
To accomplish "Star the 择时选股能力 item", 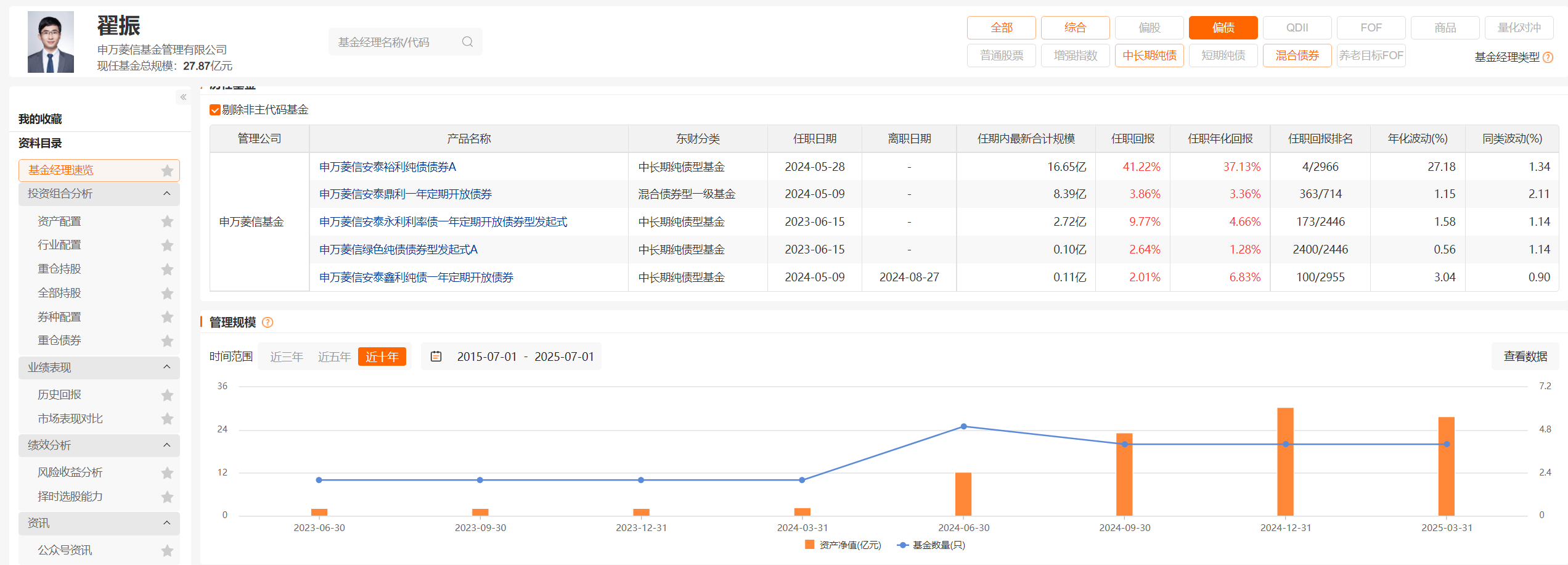I will point(167,497).
